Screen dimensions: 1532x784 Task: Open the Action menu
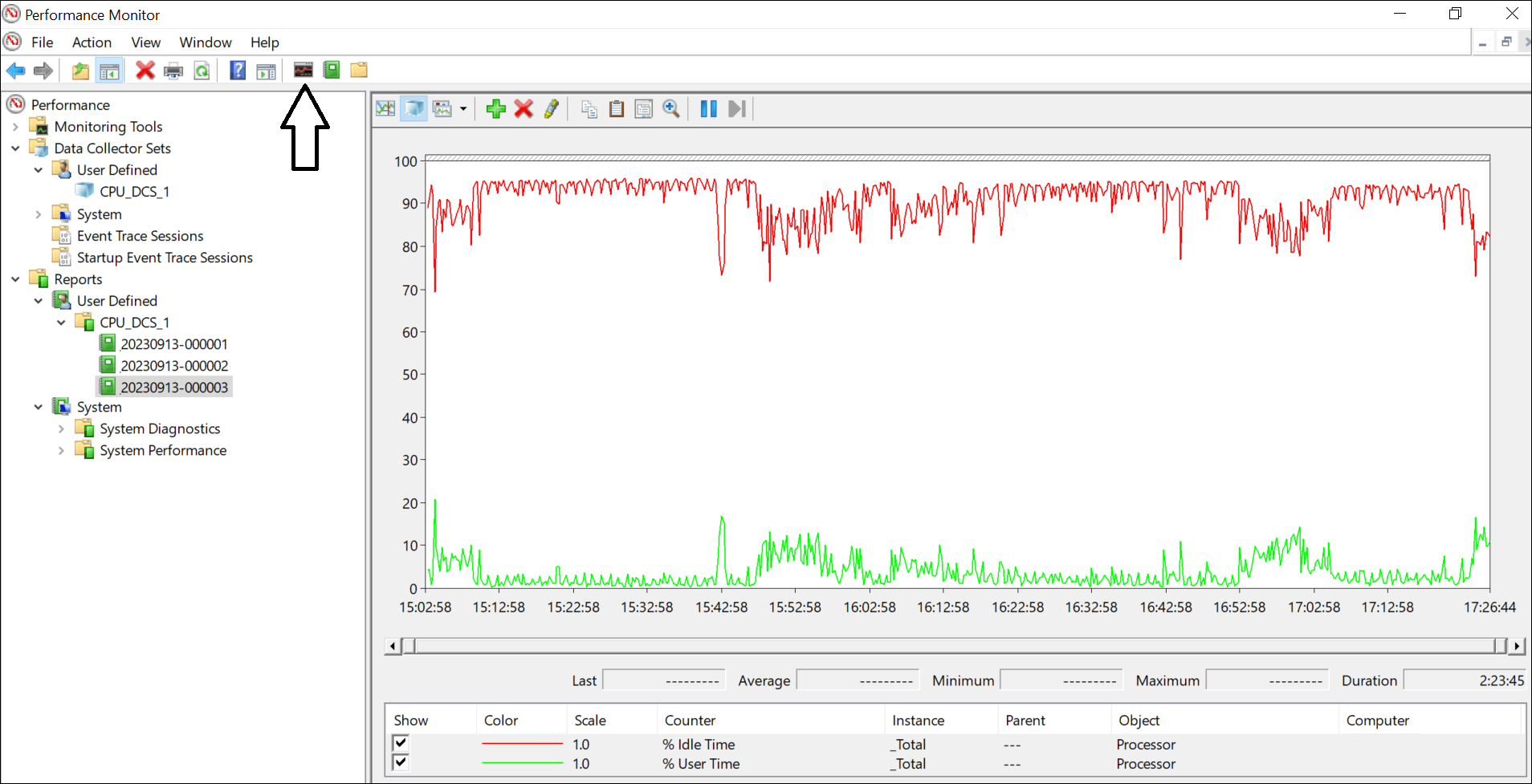91,42
